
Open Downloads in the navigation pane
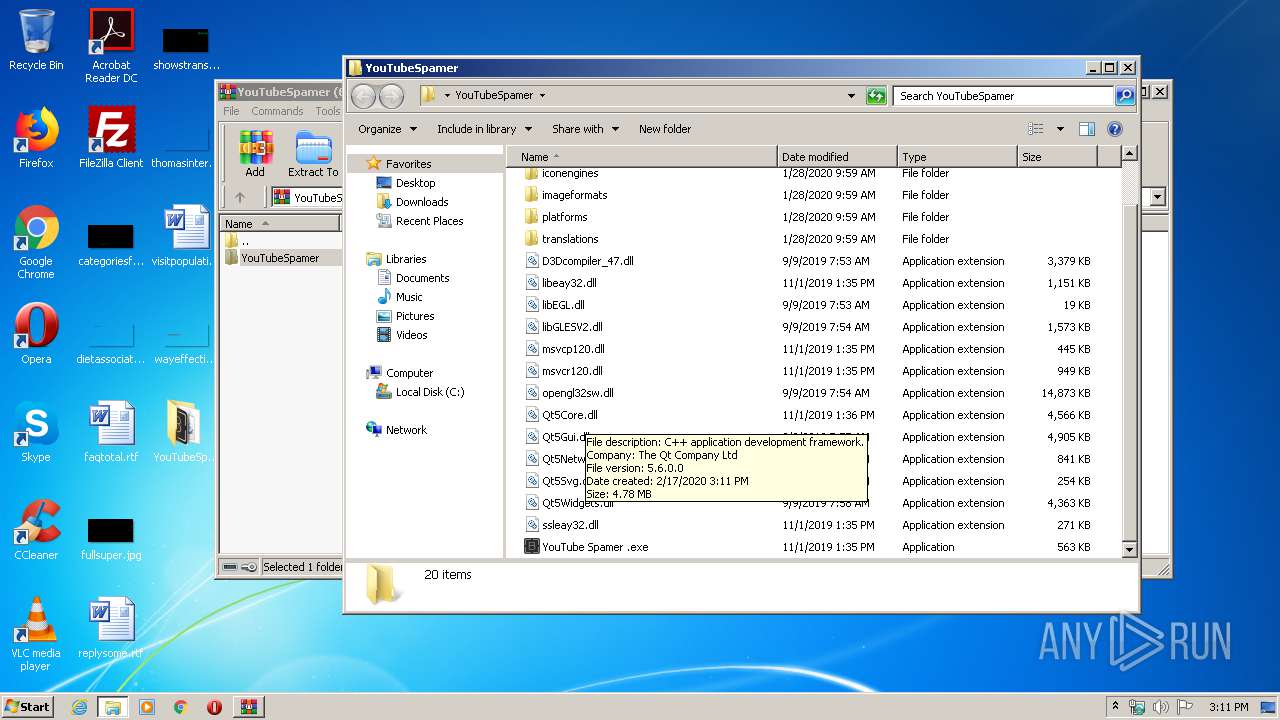tap(421, 202)
